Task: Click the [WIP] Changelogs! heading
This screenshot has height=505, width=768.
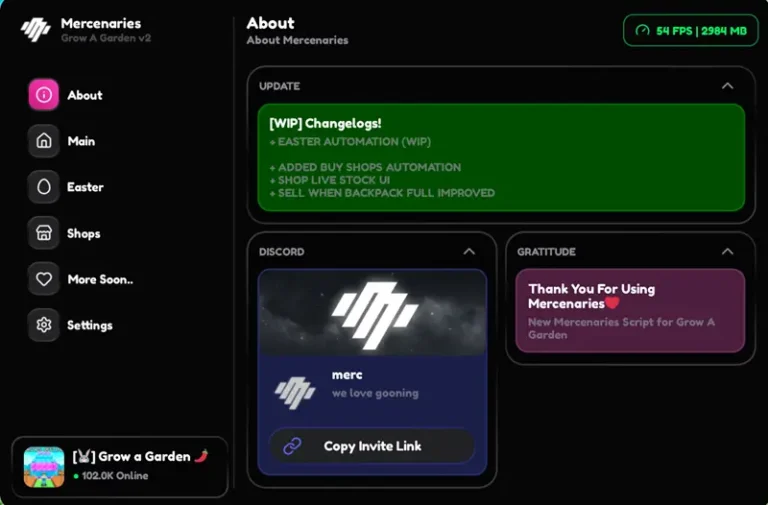Action: tap(325, 123)
